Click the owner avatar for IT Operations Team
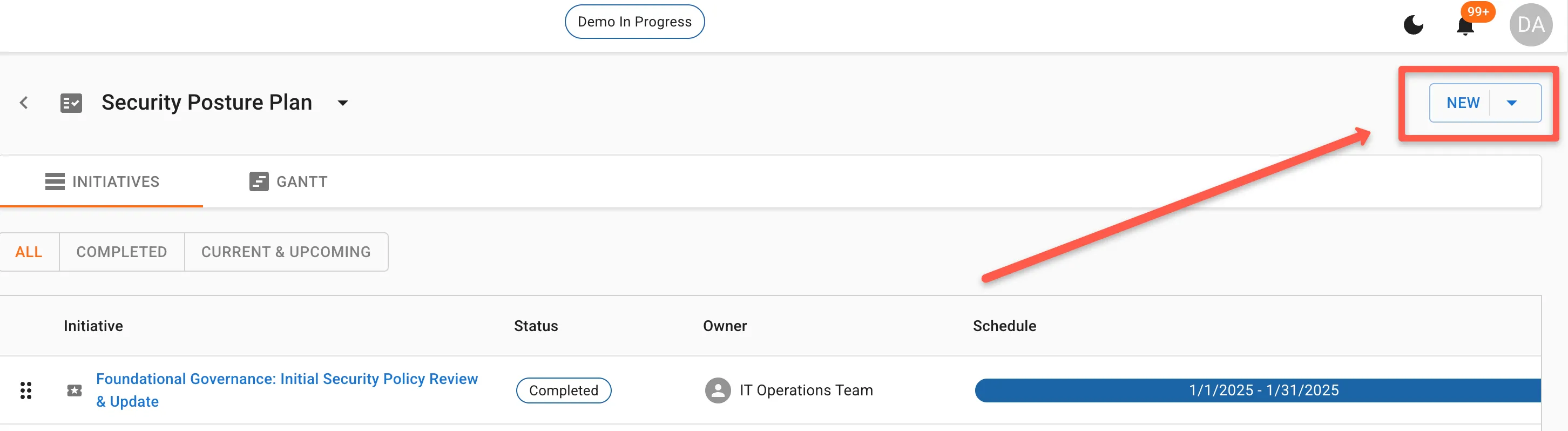The width and height of the screenshot is (1568, 431). [x=718, y=390]
